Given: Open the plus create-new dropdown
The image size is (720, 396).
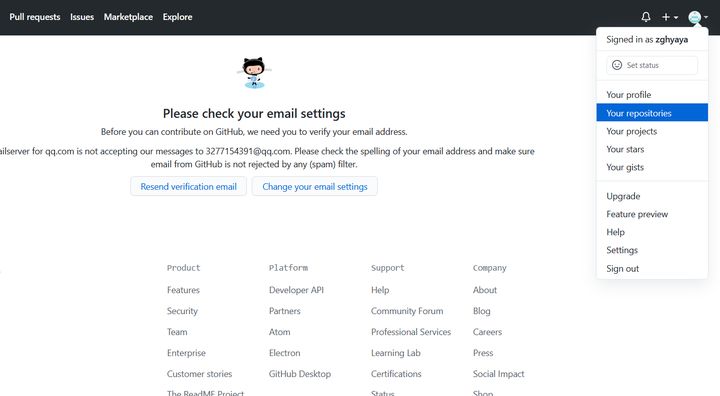Looking at the screenshot, I should (669, 17).
